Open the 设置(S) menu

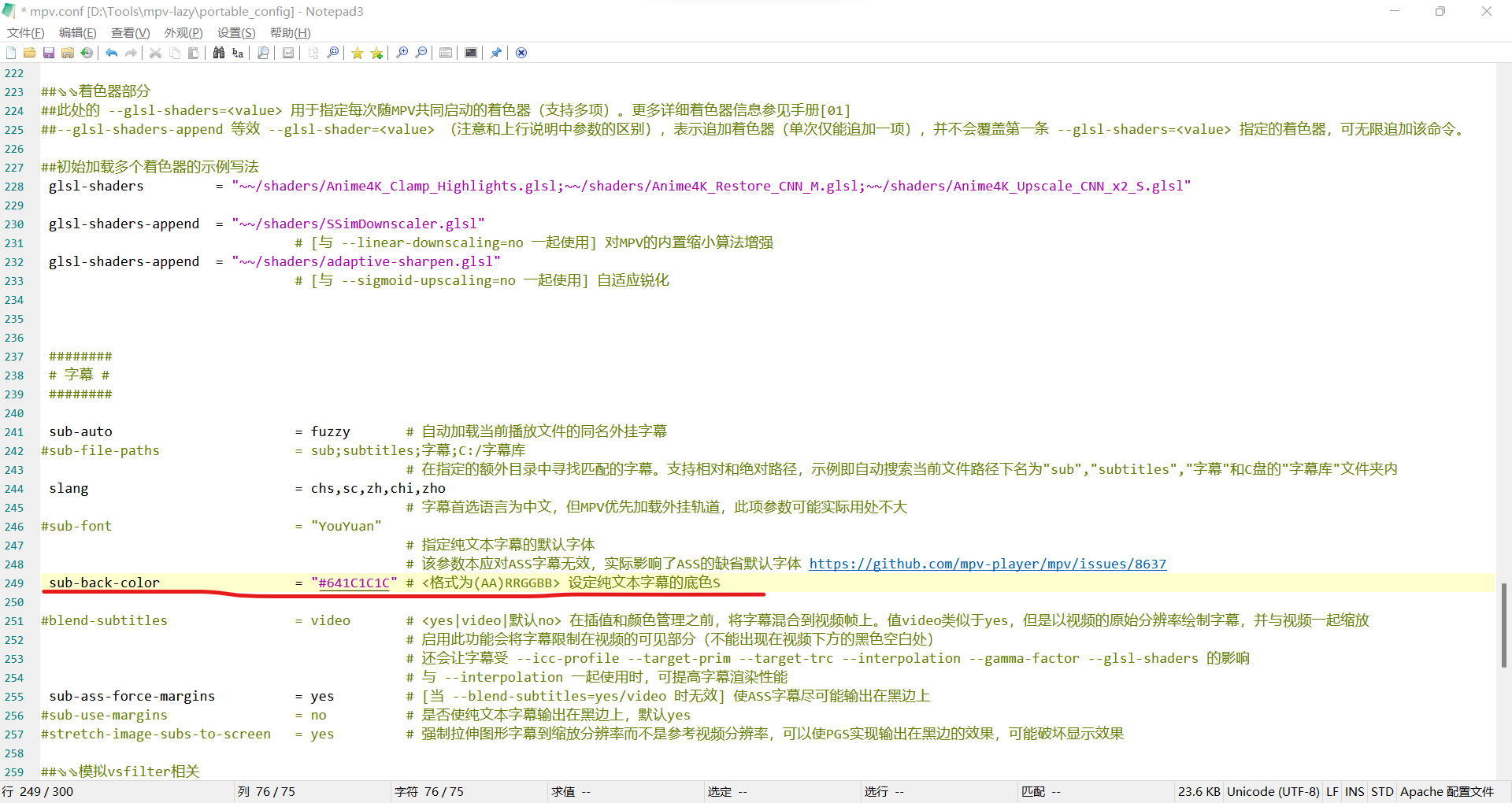[236, 32]
